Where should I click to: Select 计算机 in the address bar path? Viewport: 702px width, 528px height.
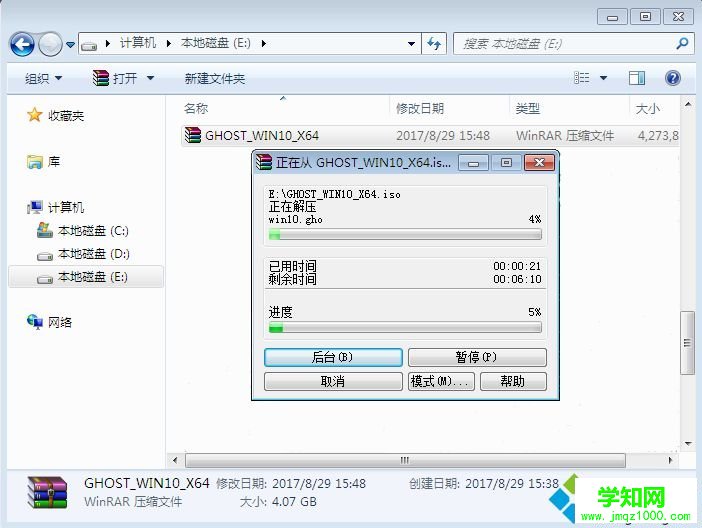pyautogui.click(x=138, y=43)
